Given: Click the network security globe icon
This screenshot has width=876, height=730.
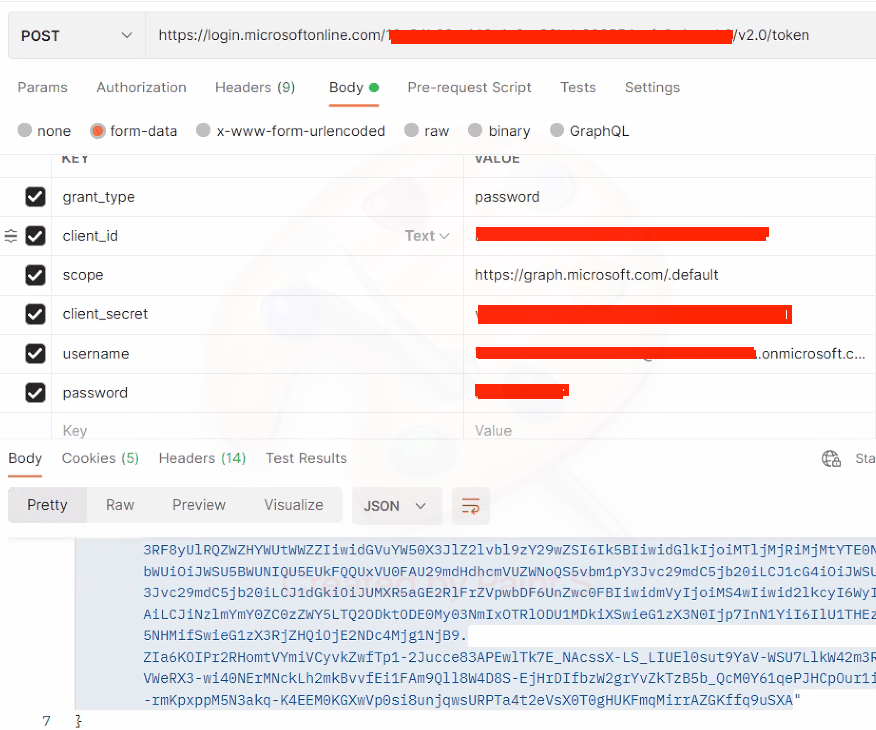Looking at the screenshot, I should pyautogui.click(x=831, y=458).
